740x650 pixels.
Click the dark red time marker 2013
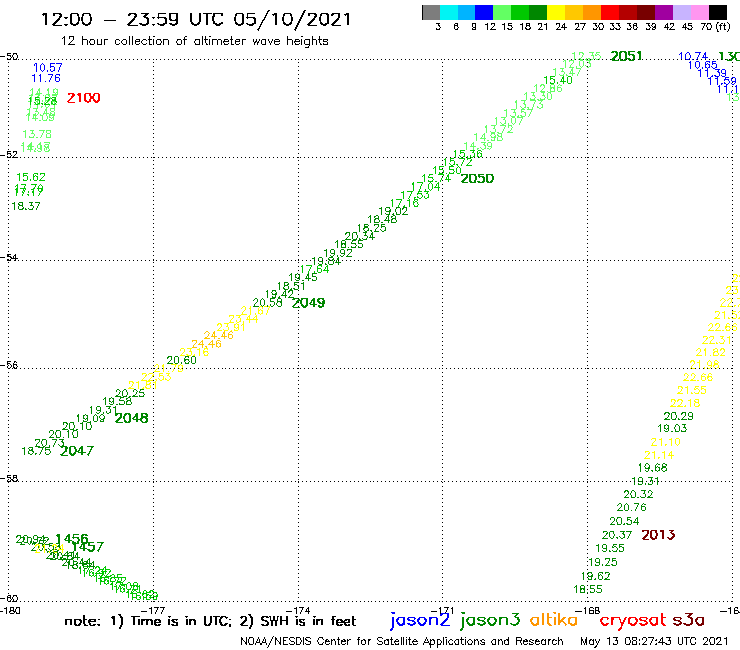tap(658, 535)
